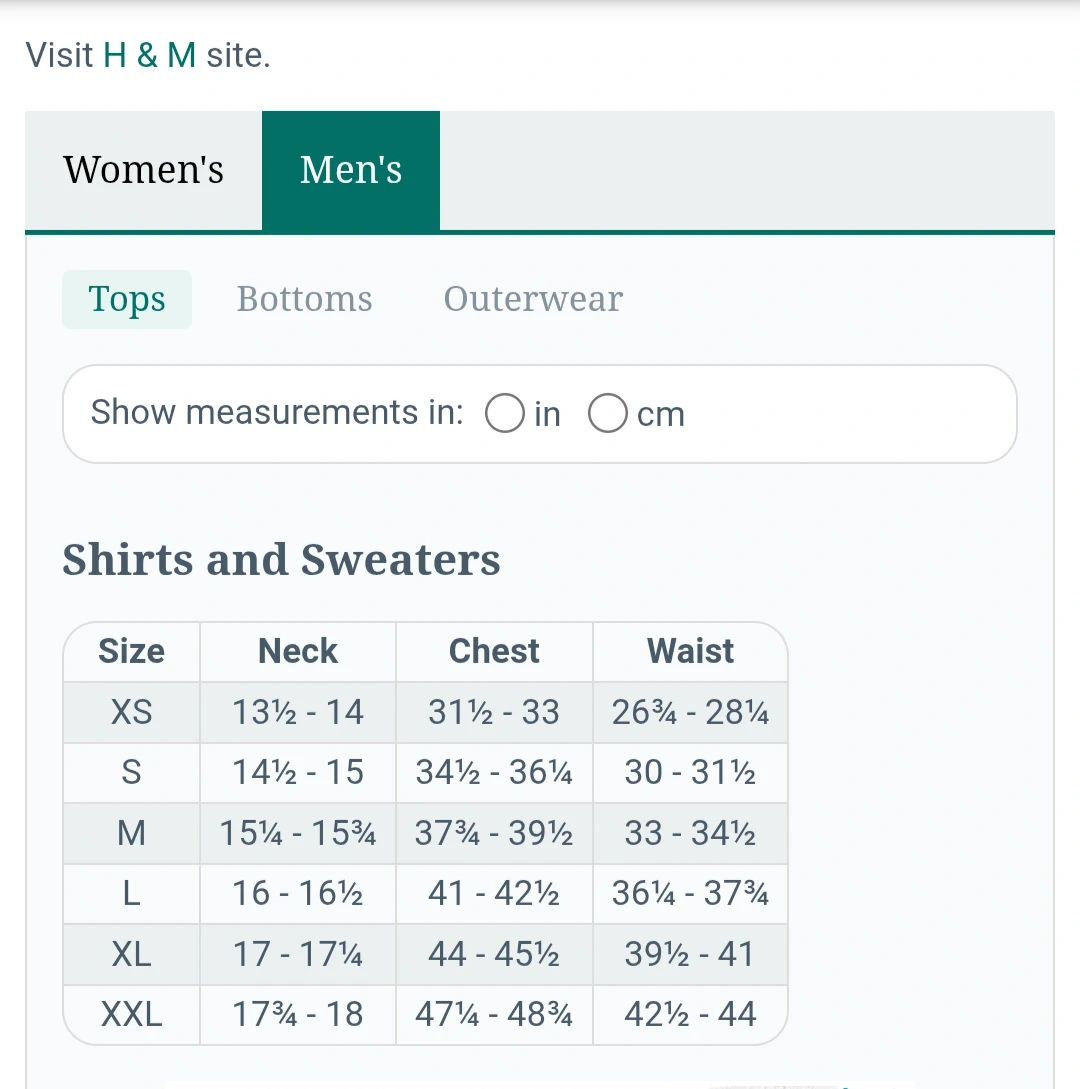
Task: Select inches measurement radio button
Action: pos(505,413)
